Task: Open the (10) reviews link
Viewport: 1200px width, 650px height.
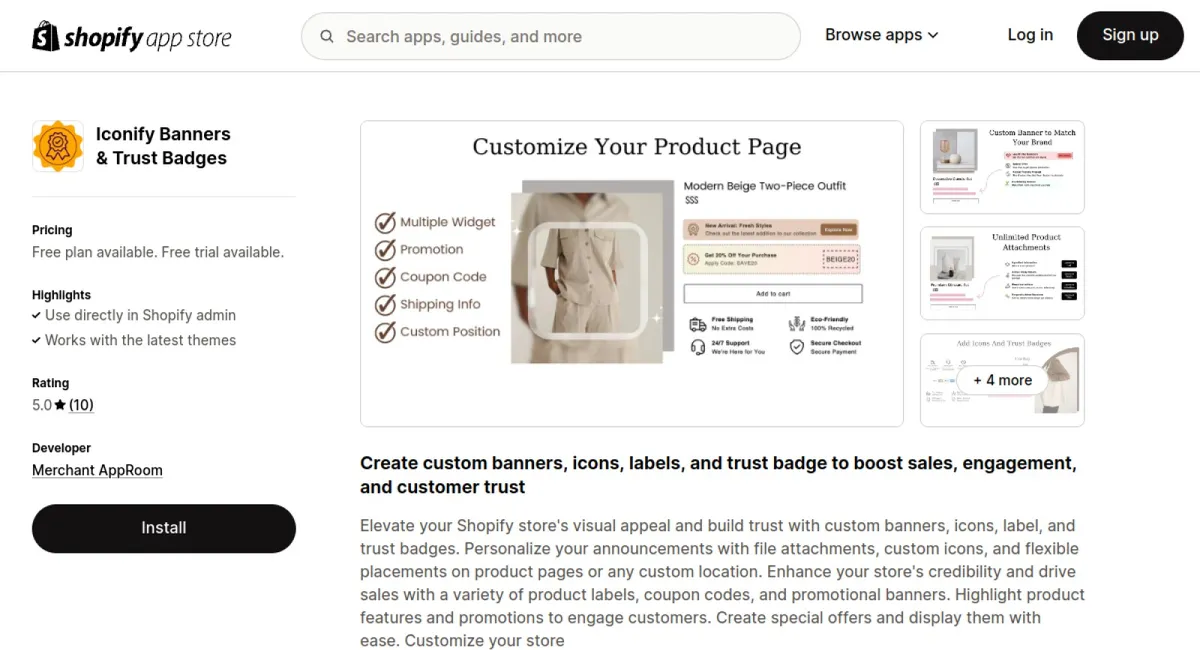Action: click(x=81, y=405)
